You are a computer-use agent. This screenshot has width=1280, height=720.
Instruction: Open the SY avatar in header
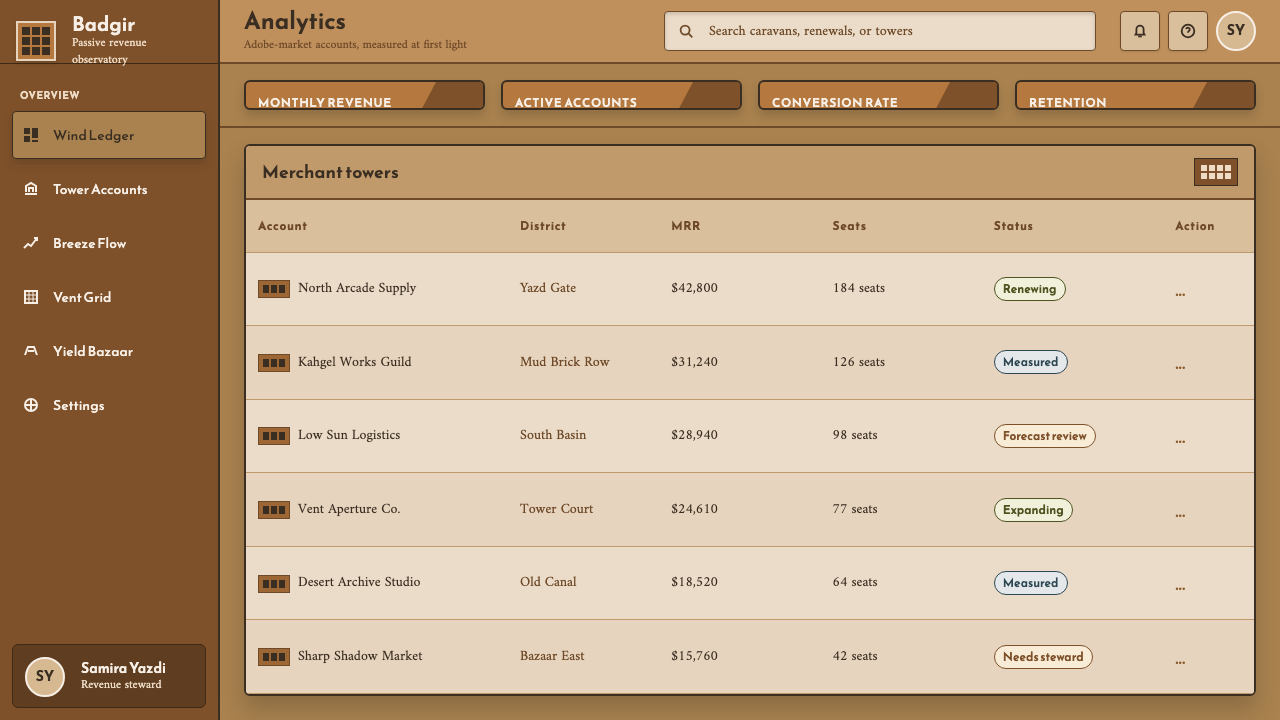[x=1236, y=31]
